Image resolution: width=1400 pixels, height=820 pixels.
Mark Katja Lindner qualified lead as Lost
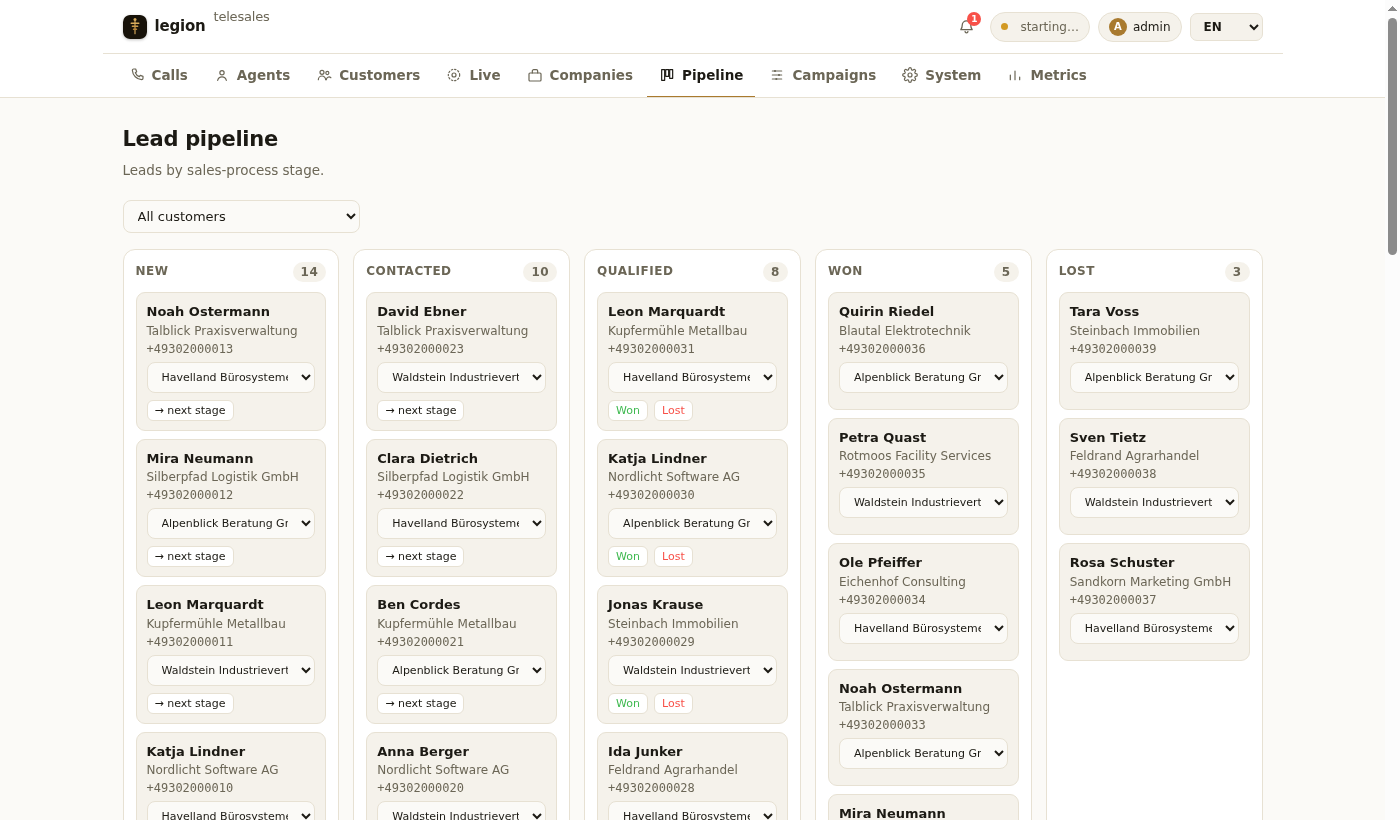(x=673, y=556)
